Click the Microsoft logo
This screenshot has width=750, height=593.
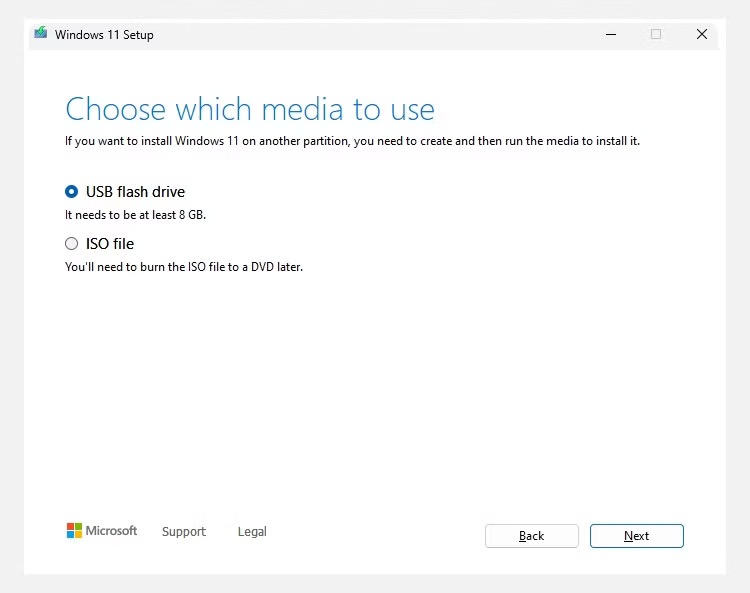pyautogui.click(x=101, y=530)
